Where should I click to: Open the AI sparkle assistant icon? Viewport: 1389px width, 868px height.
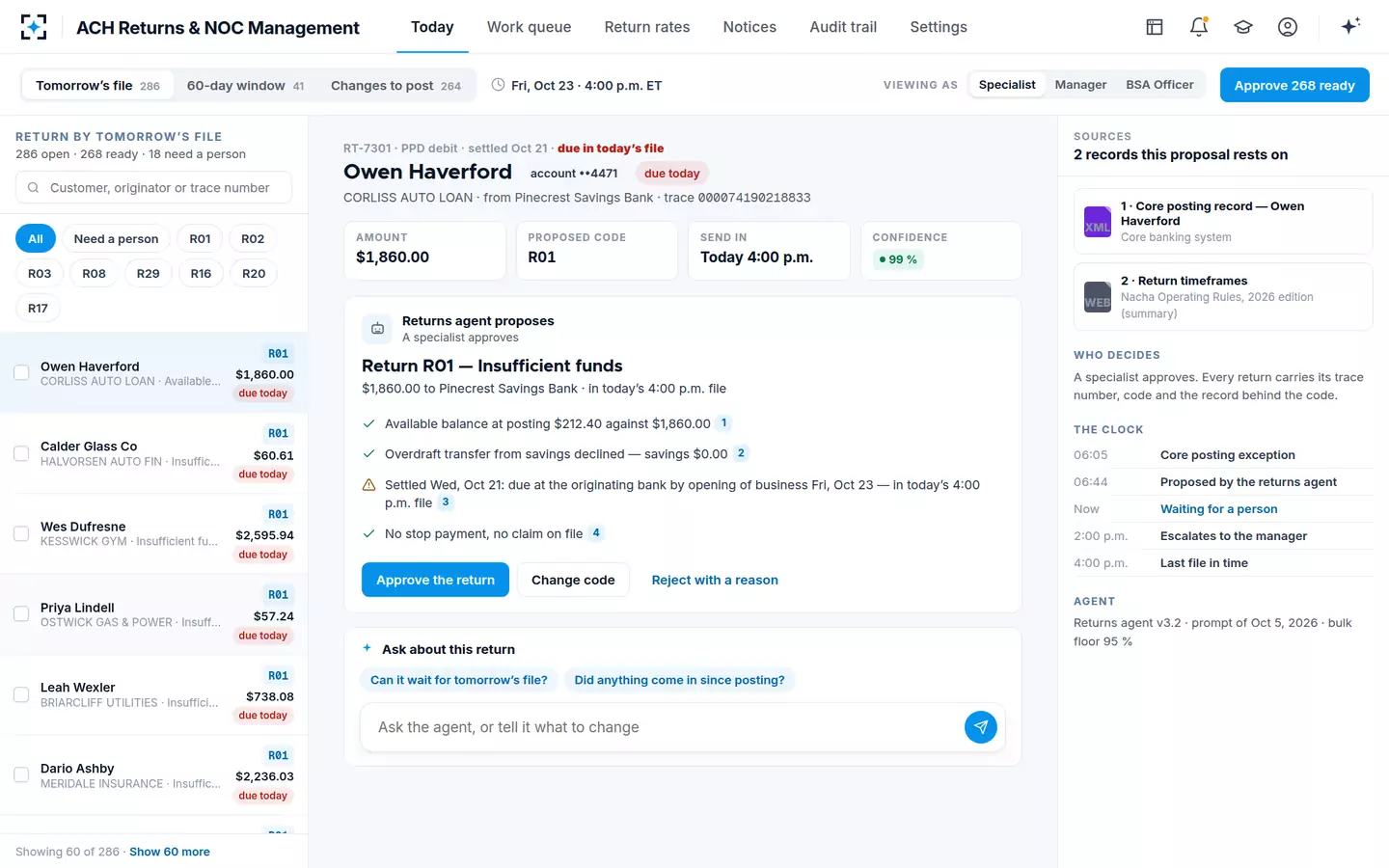[1350, 26]
